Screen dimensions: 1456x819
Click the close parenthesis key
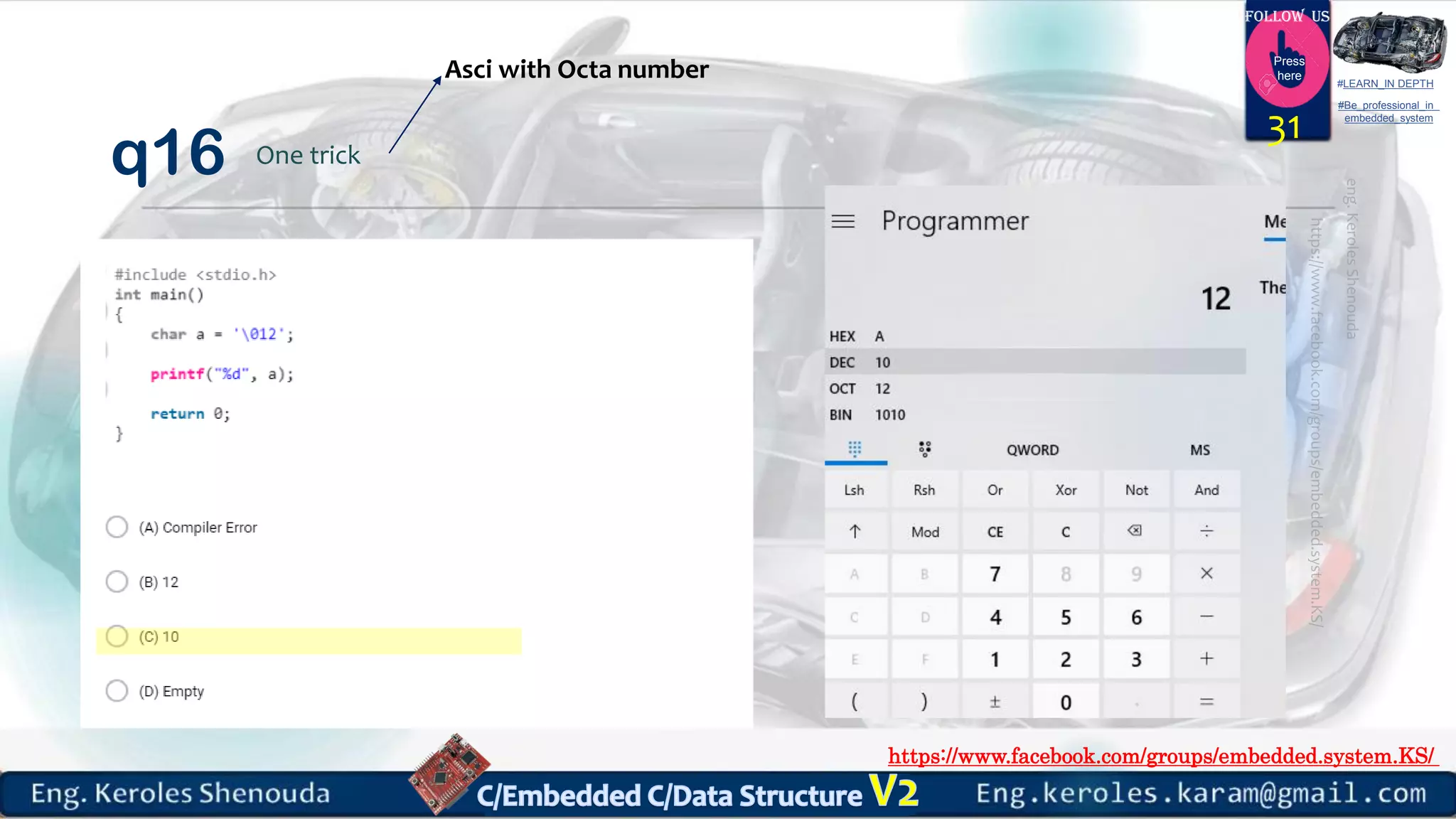click(924, 702)
